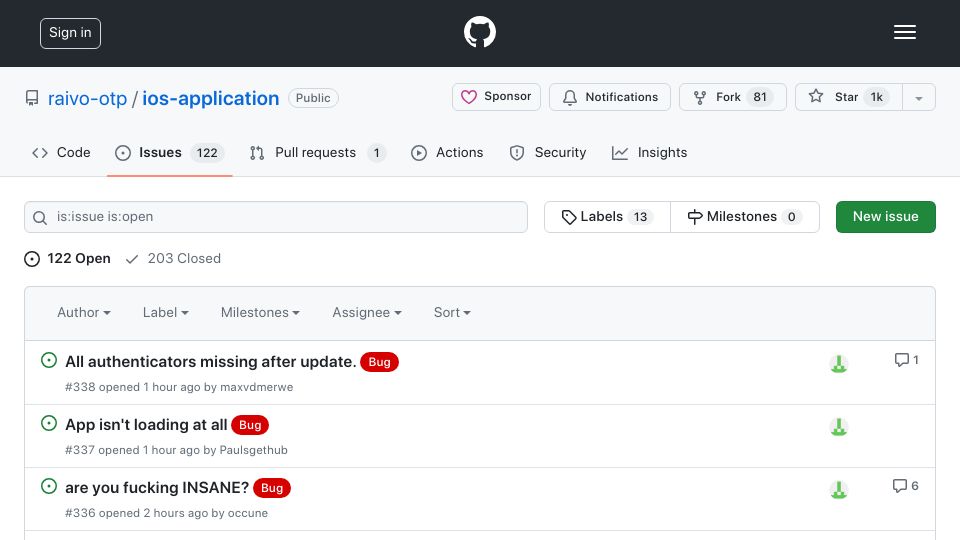Click the open-issue status icon for #337
This screenshot has height=540, width=960.
point(49,423)
